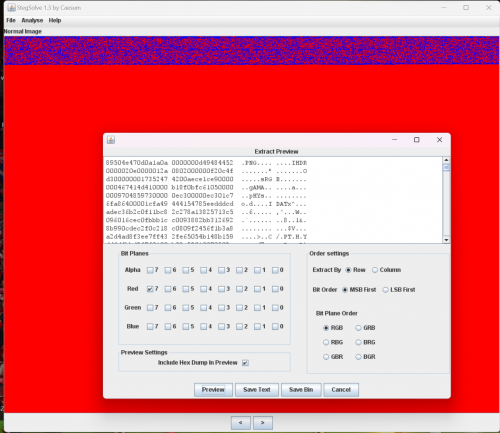Click scrollbar up arrow in Extract Preview
The height and width of the screenshot is (433, 500).
point(446,160)
